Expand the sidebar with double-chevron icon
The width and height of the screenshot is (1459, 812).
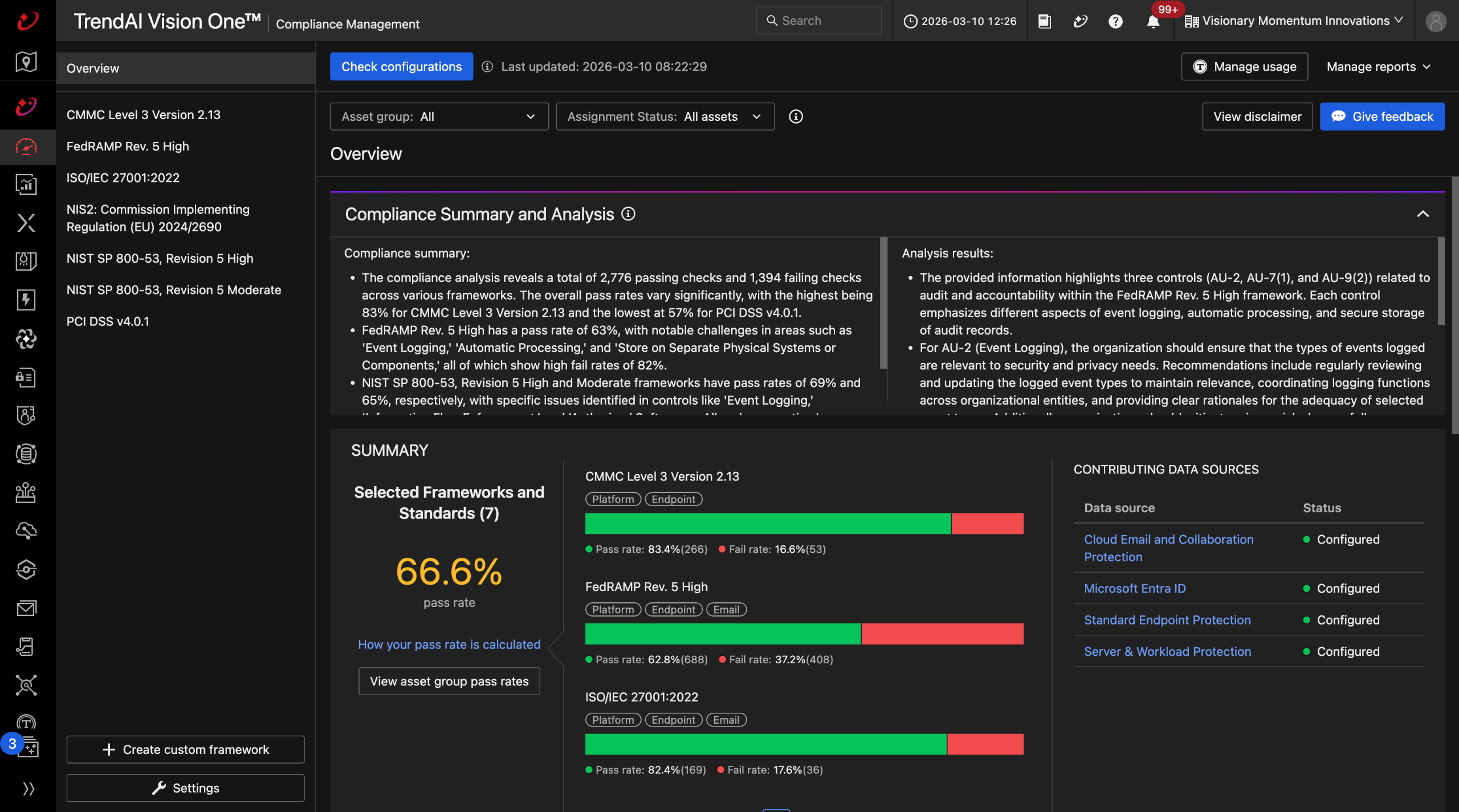coord(28,789)
